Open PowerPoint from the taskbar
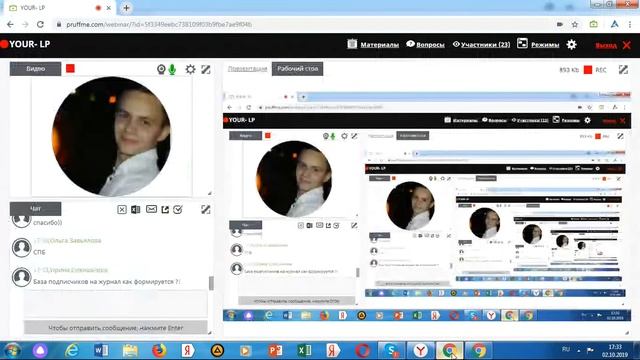 (275, 350)
